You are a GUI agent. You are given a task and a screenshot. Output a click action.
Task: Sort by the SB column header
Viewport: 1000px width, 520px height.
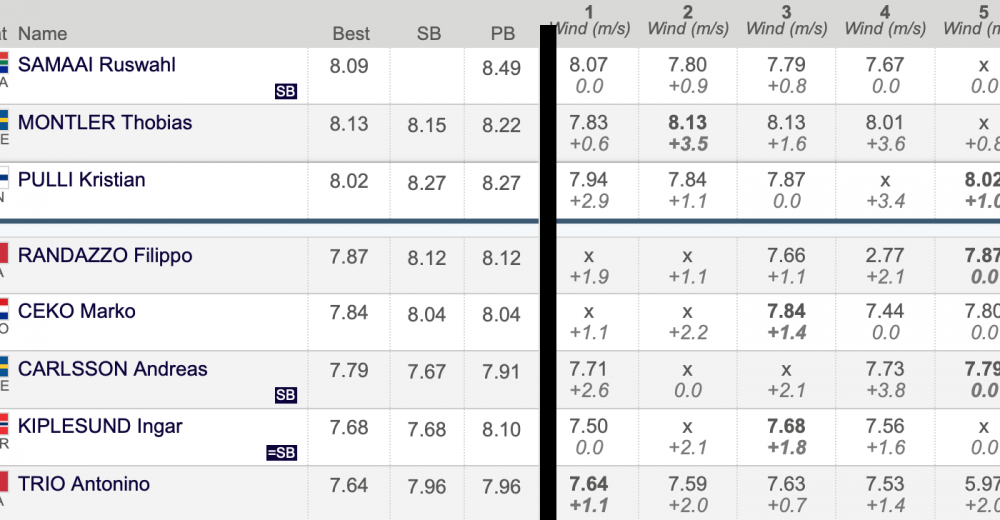tap(429, 33)
